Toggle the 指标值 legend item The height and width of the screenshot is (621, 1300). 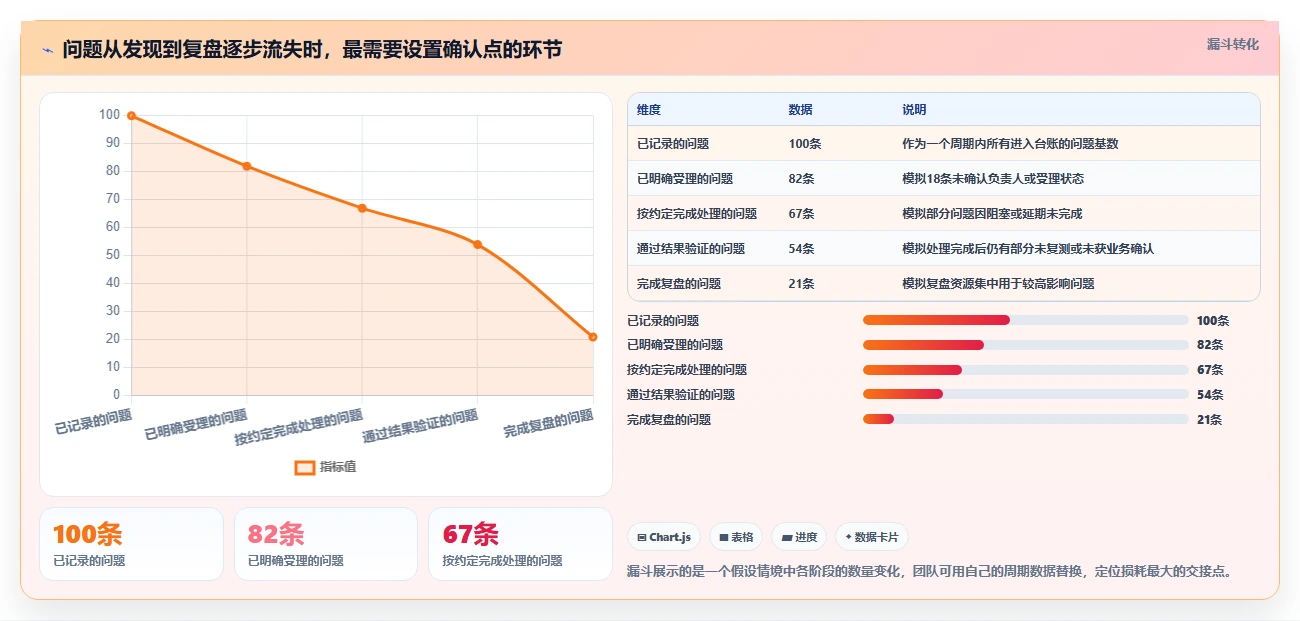(325, 467)
